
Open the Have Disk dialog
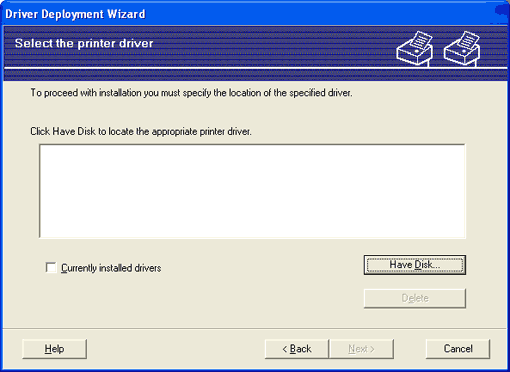point(415,265)
